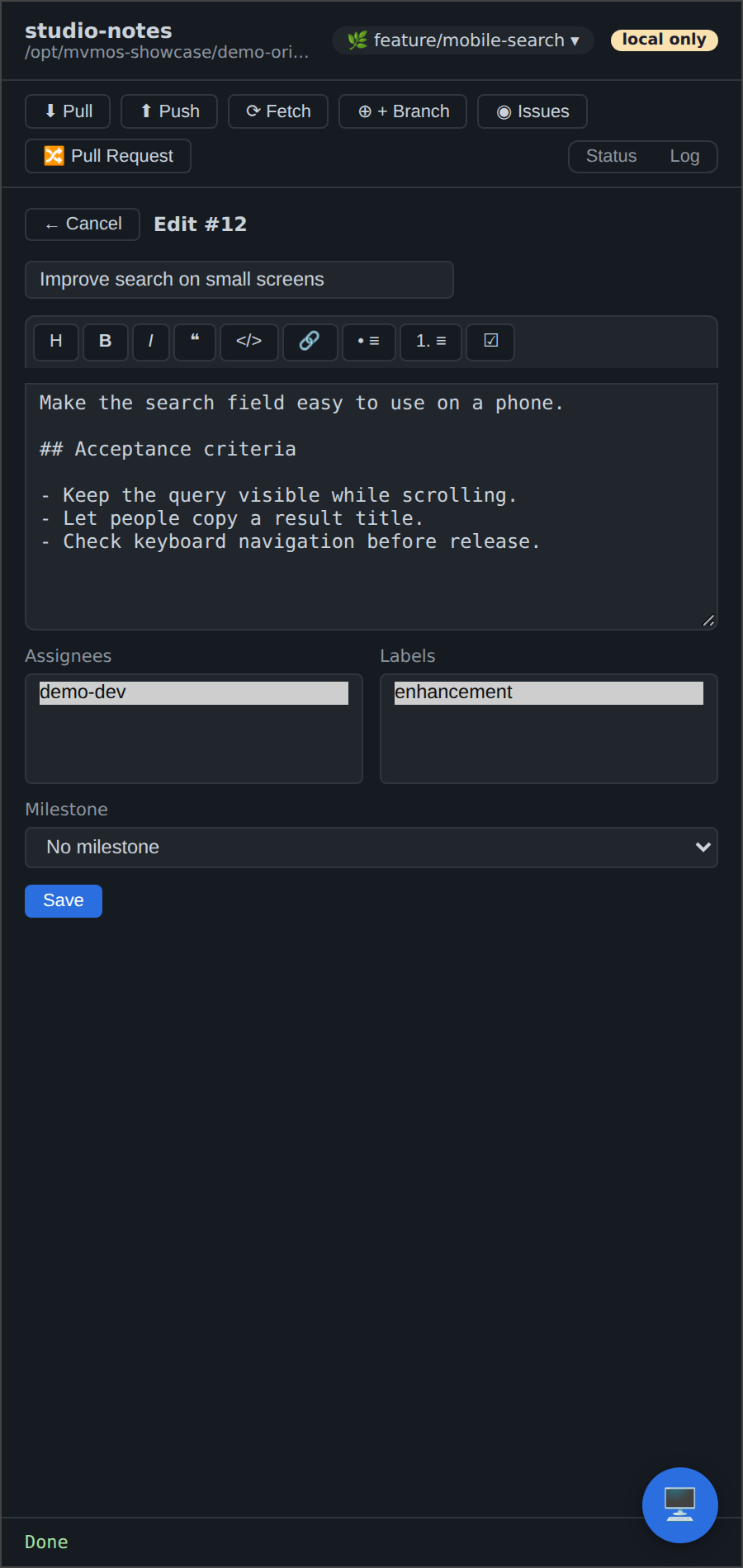This screenshot has height=1568, width=743.
Task: Switch to the Log tab
Action: point(684,156)
